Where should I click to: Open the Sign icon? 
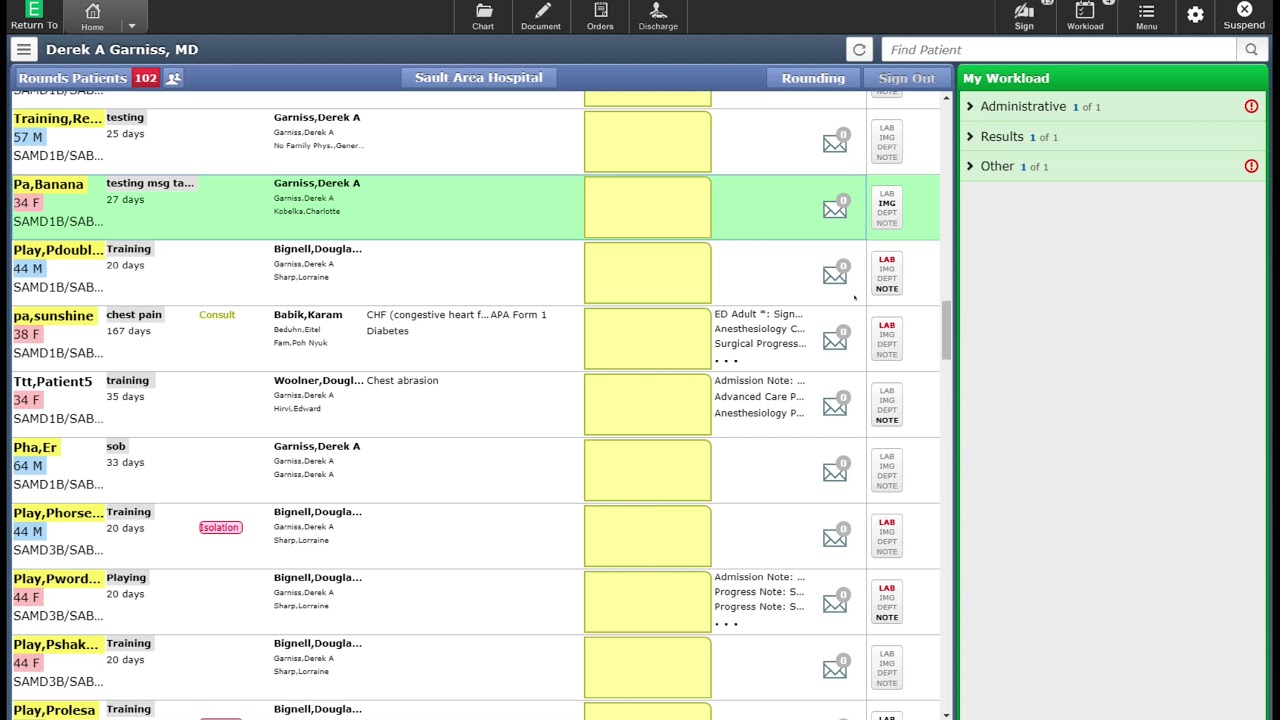[x=1024, y=16]
